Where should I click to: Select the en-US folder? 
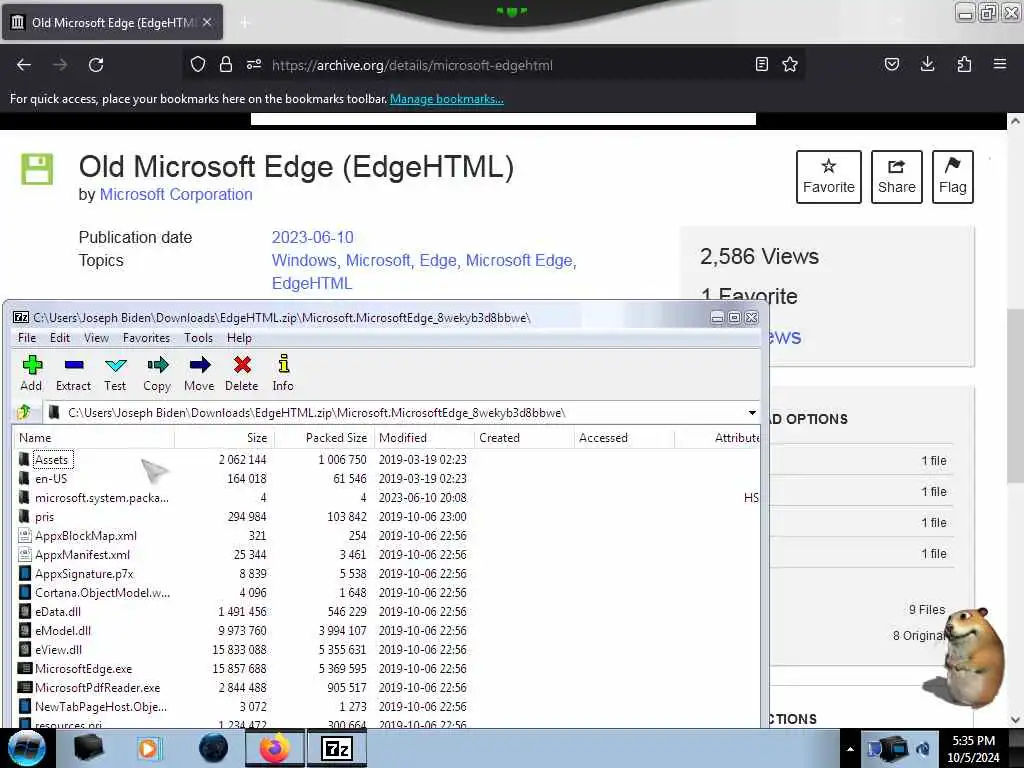[51, 479]
